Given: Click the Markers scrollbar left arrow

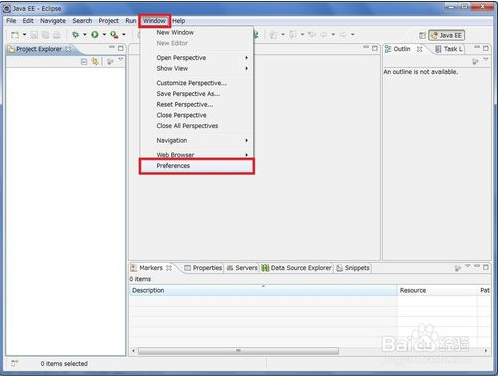Looking at the screenshot, I should click(133, 351).
